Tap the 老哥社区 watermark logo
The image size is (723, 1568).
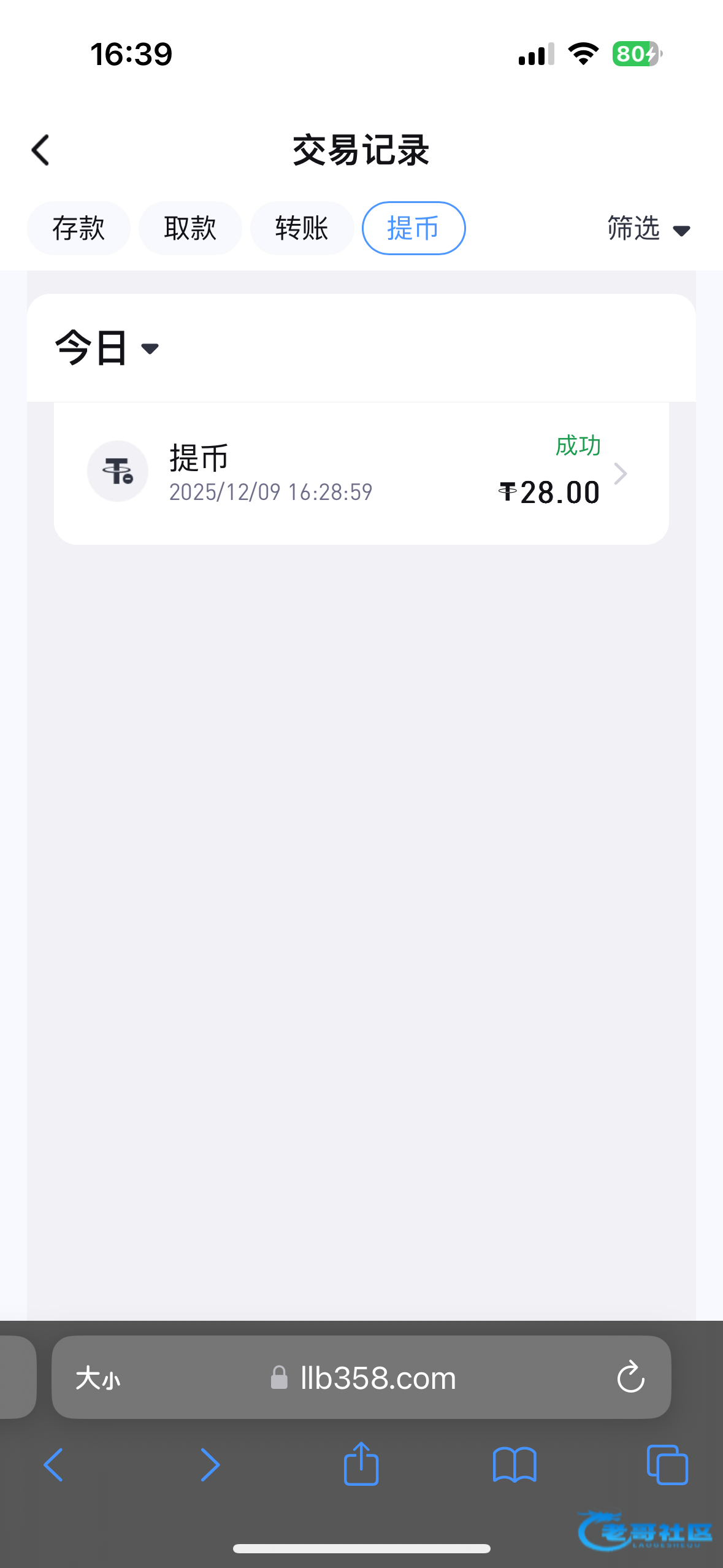(x=645, y=1532)
